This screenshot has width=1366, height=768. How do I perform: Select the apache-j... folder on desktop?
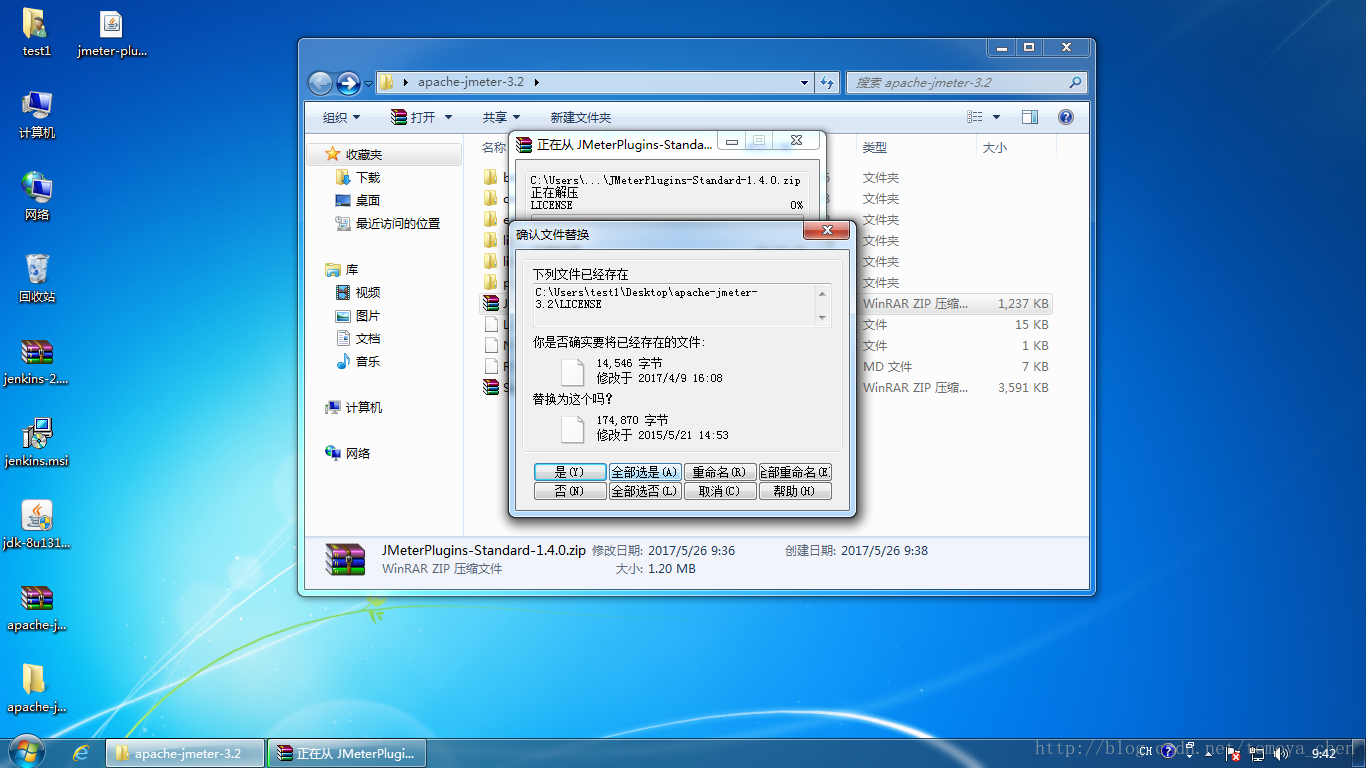tap(36, 689)
